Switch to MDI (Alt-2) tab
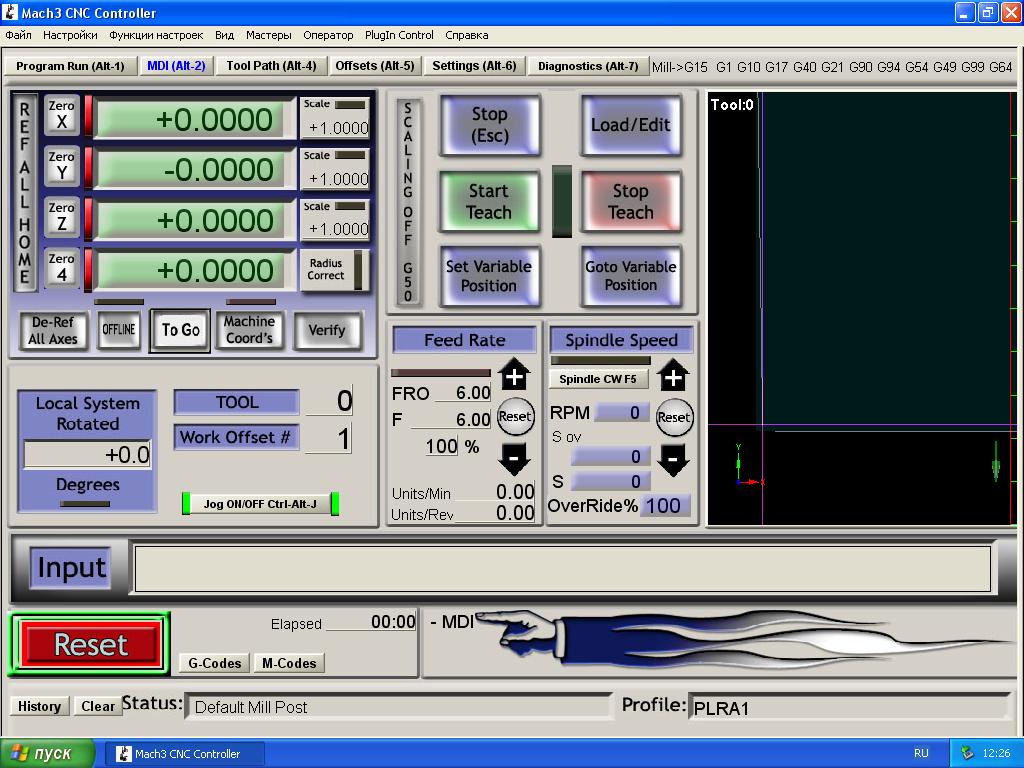1024x768 pixels. tap(176, 66)
